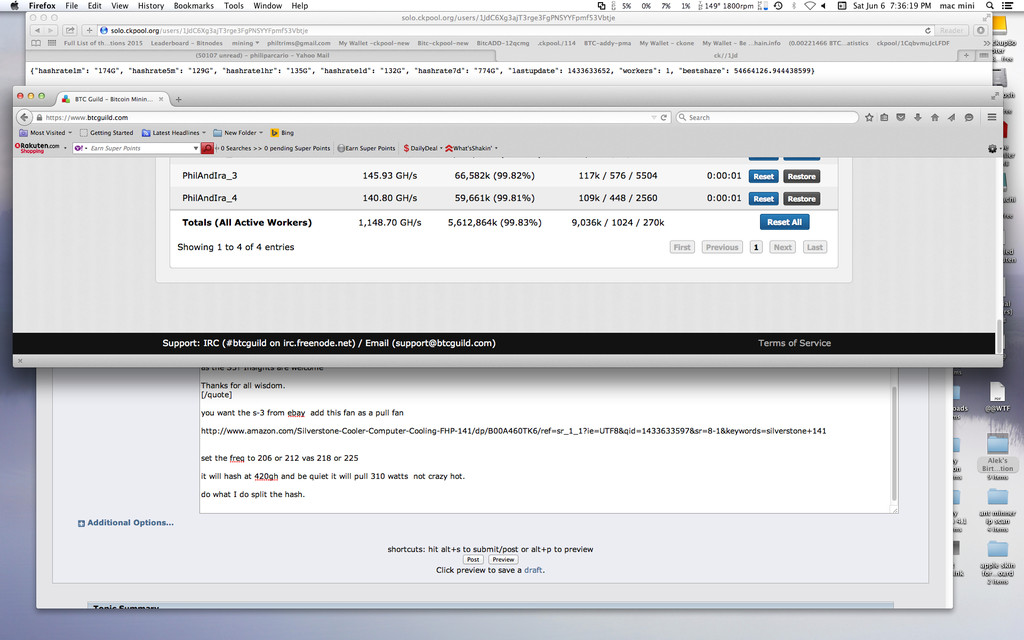Click the Safari window reload icon
This screenshot has height=640, width=1024.
coord(927,31)
